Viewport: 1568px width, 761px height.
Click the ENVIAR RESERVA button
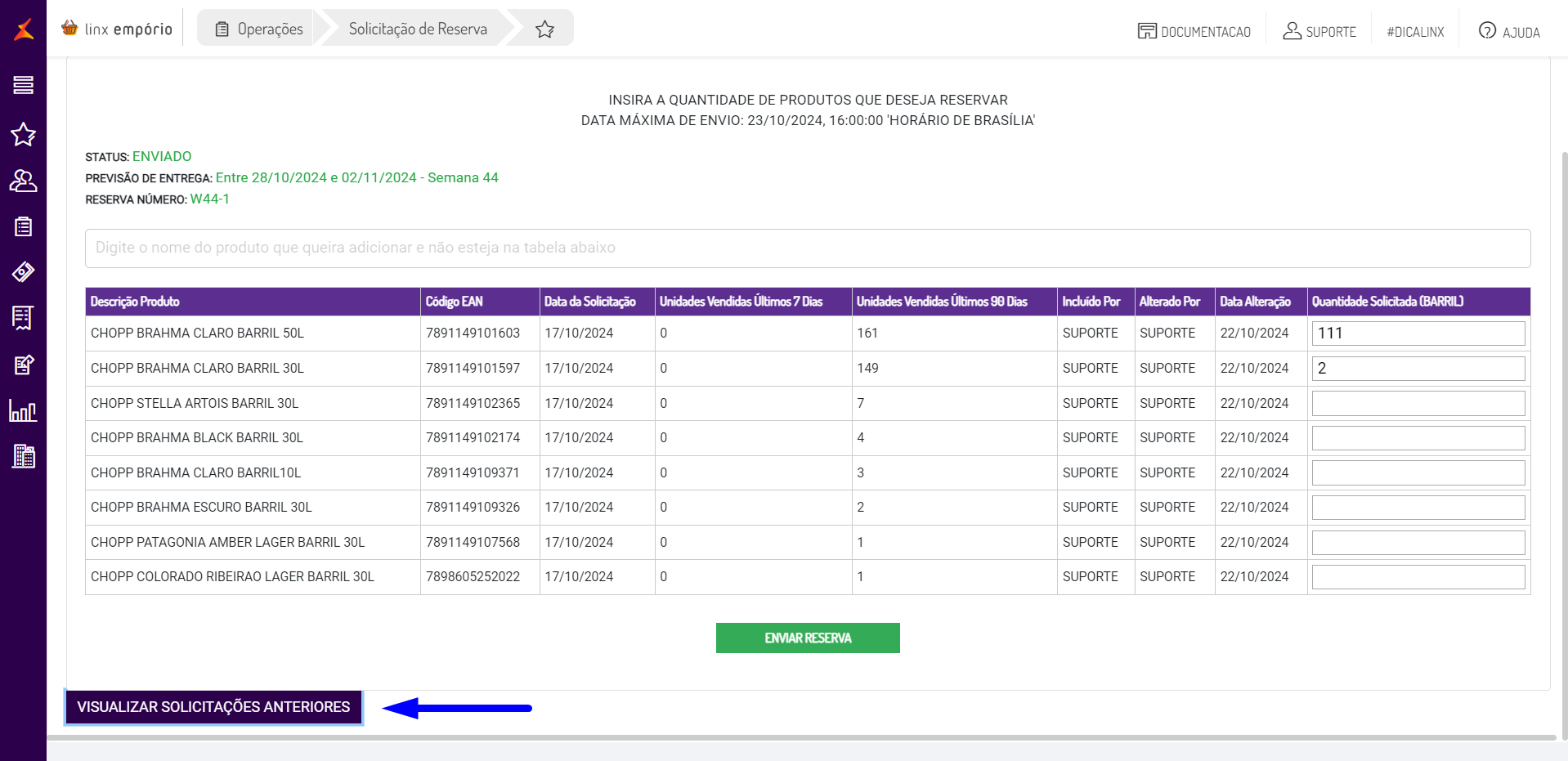click(808, 638)
